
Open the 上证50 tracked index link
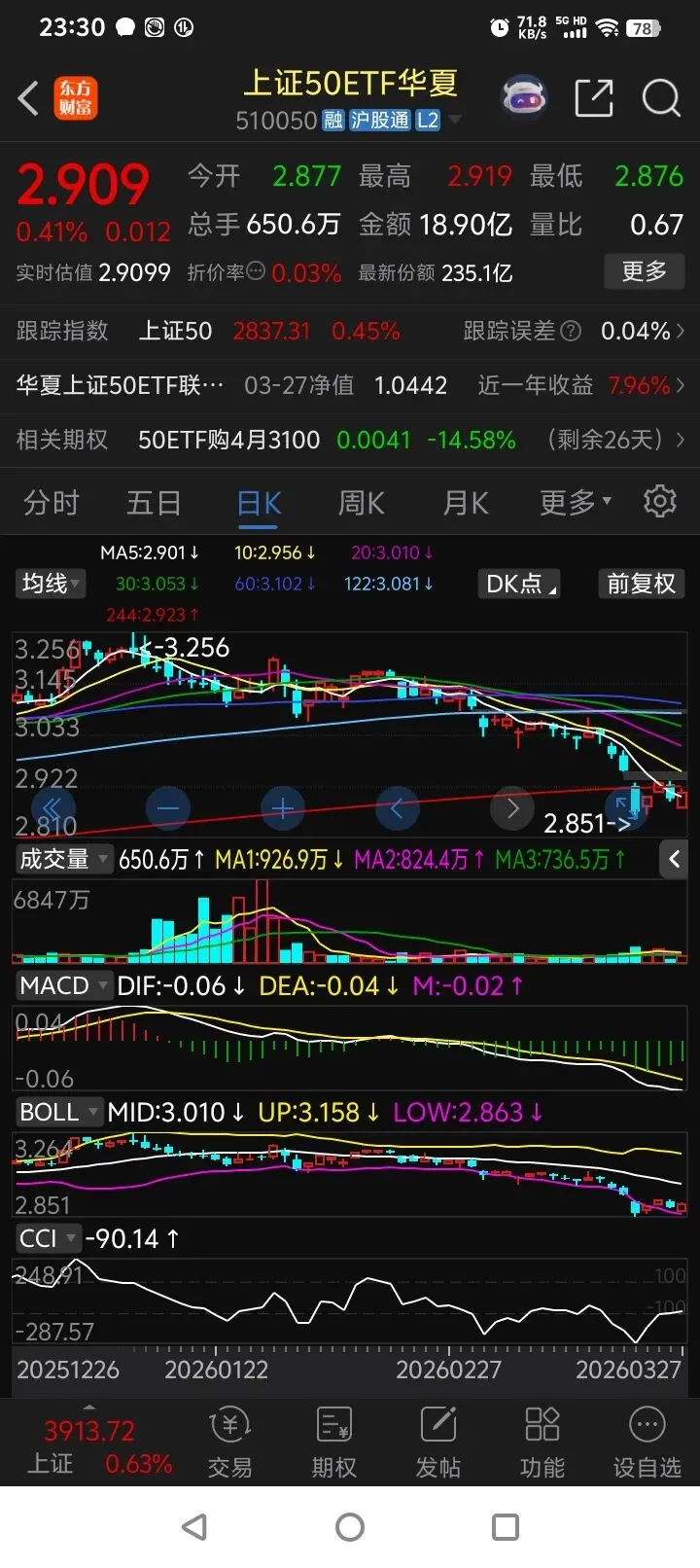tap(175, 332)
